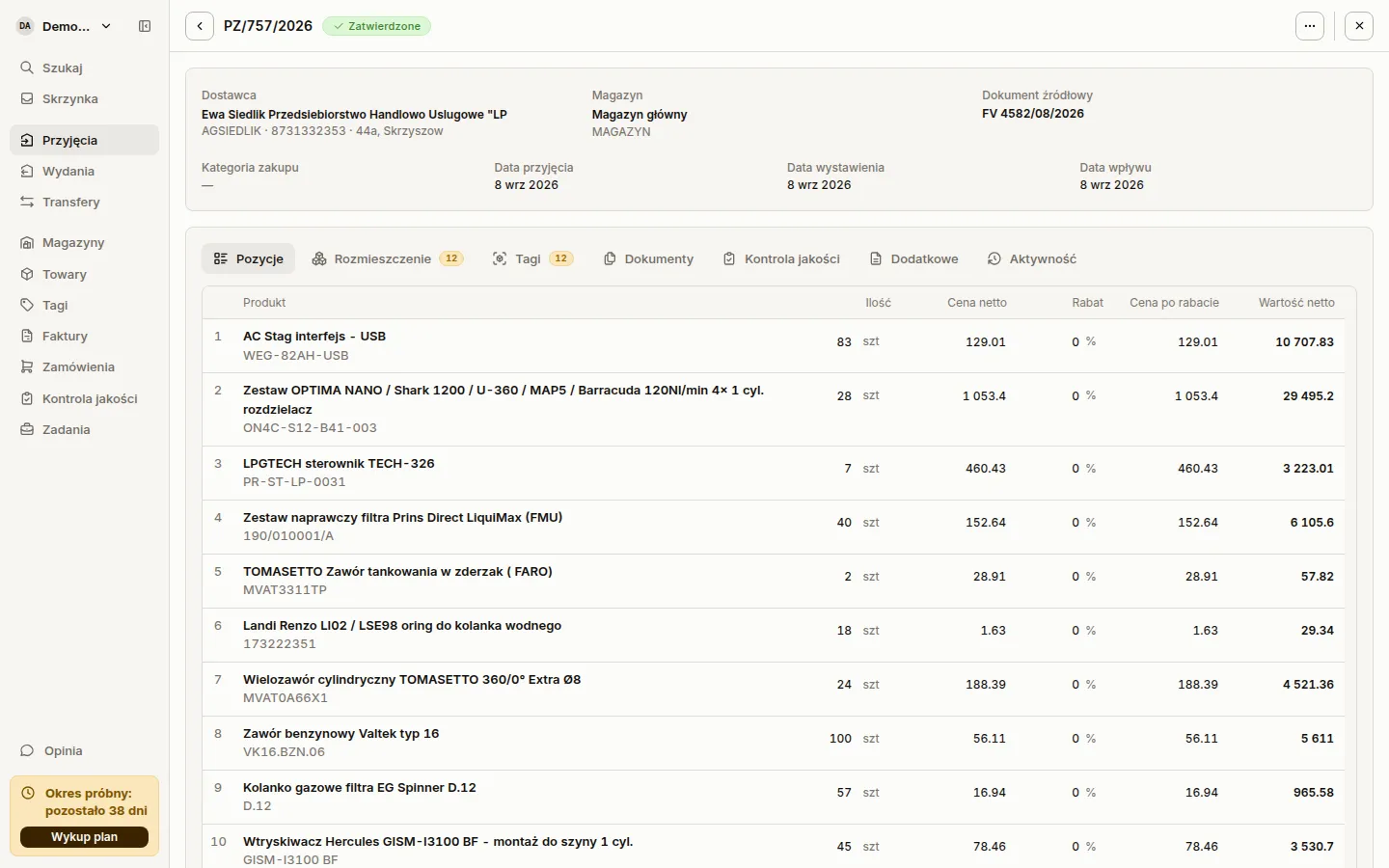Open the Kontrola jakości tab

click(781, 258)
